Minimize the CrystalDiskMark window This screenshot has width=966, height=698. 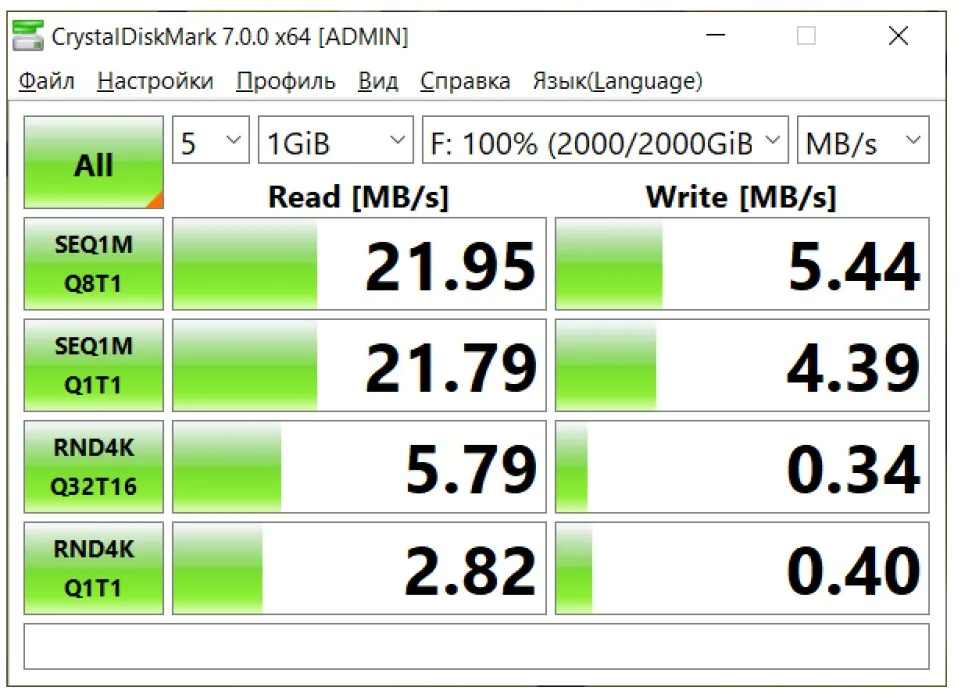coord(715,36)
